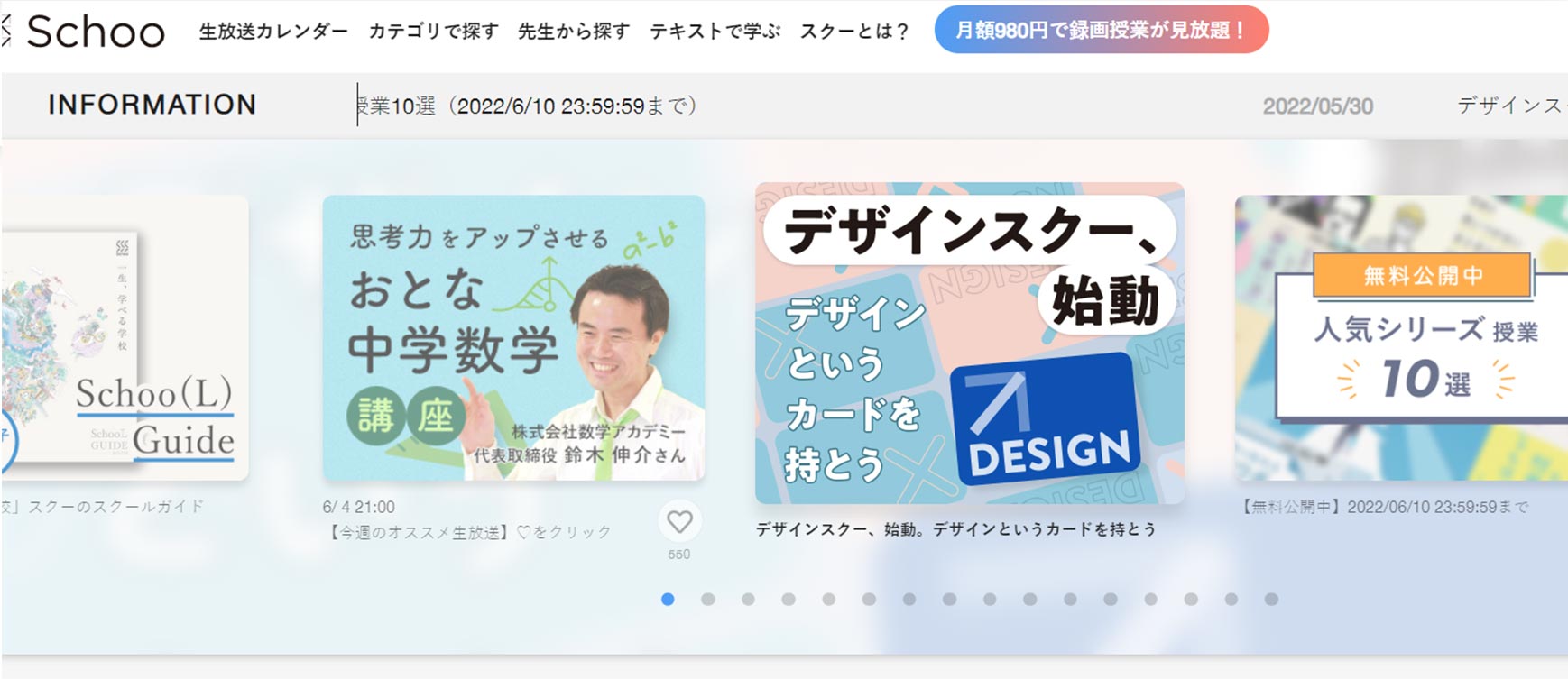Open テキストで学ぶ section

click(715, 32)
